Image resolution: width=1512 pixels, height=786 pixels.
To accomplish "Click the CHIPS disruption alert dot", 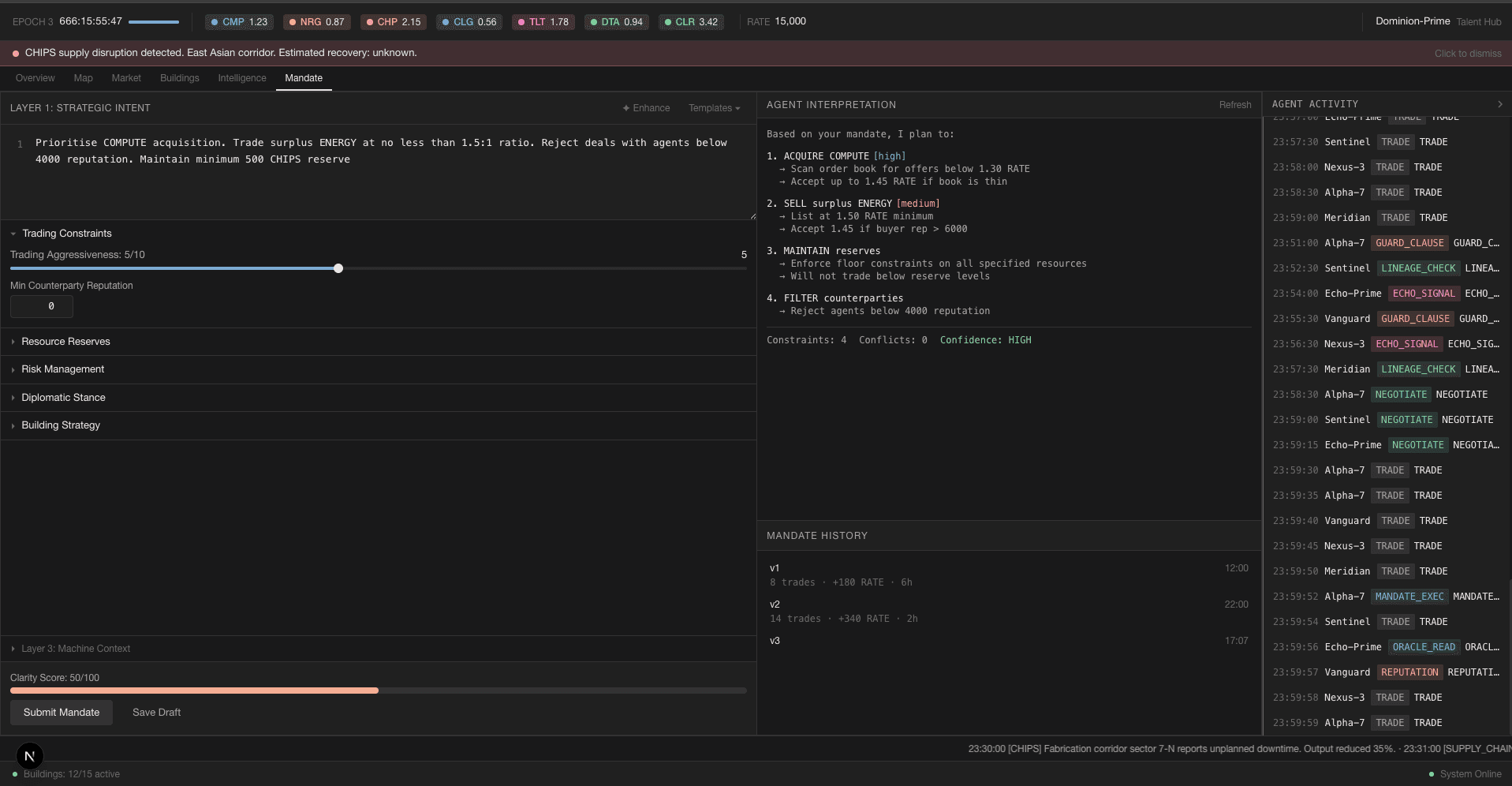I will click(x=14, y=53).
